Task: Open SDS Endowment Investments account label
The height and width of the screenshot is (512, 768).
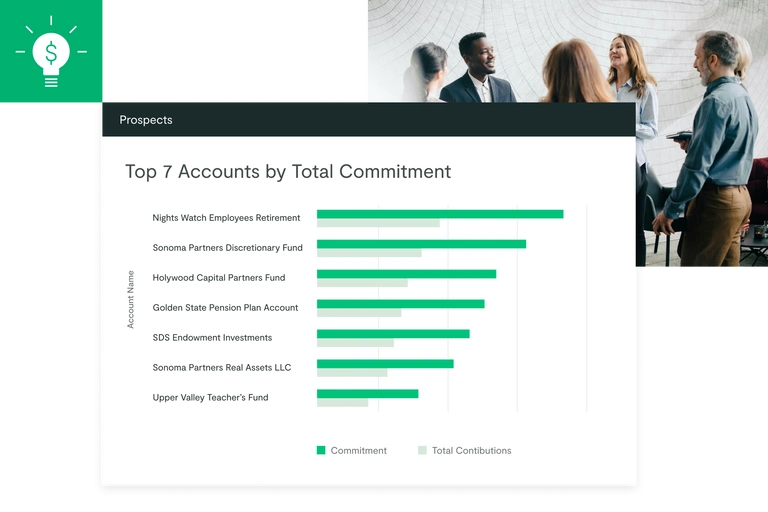Action: (212, 338)
